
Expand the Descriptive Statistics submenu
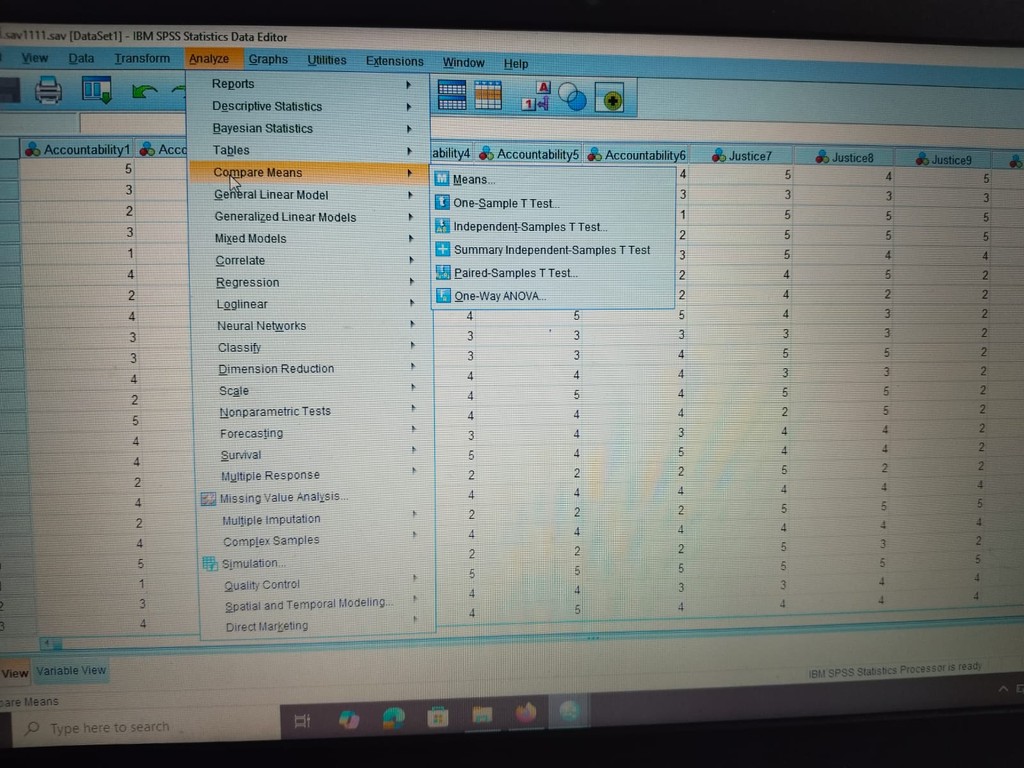tap(310, 106)
